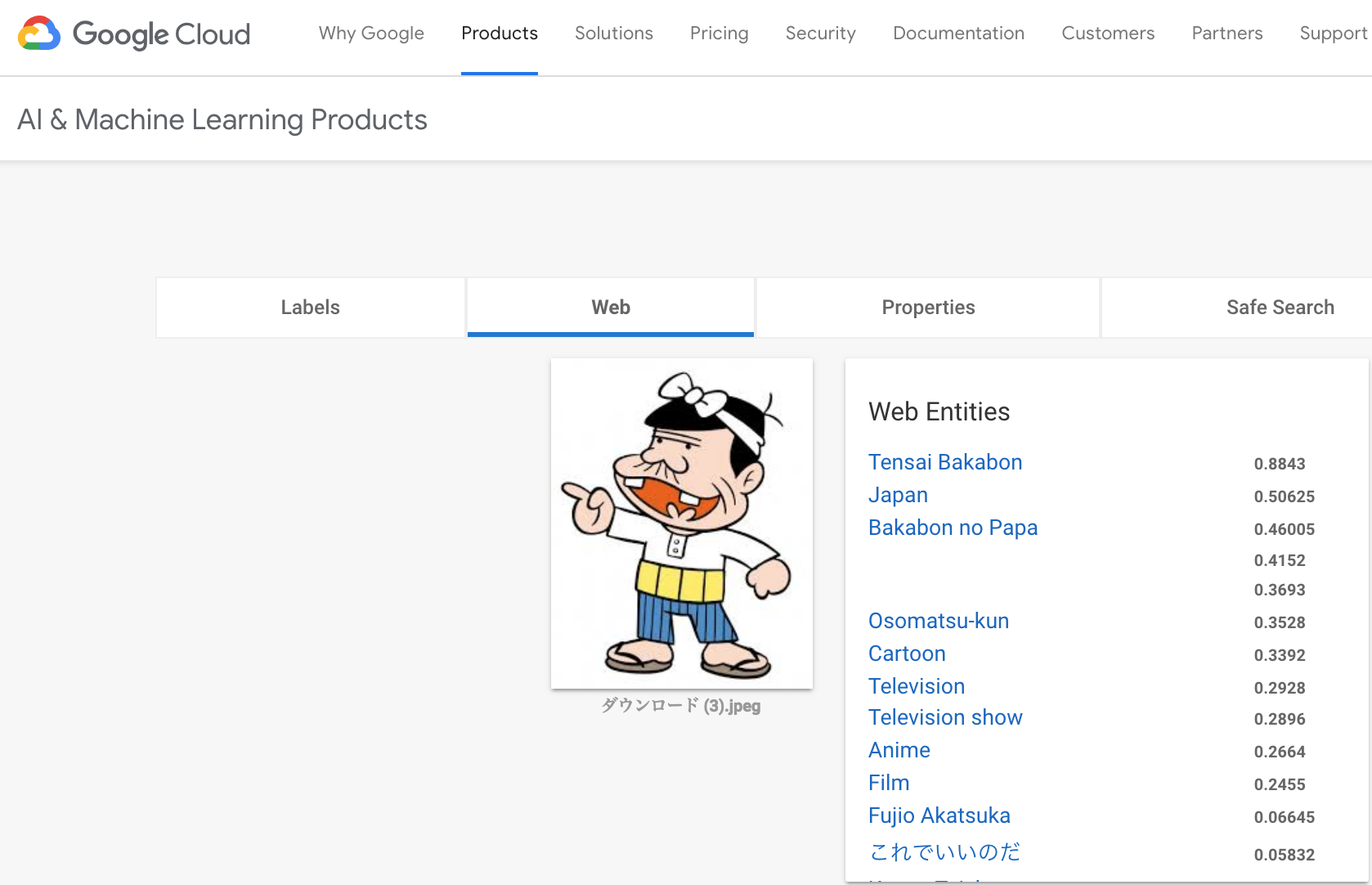Switch to the Properties tab
Screen dimensions: 1372x885
pyautogui.click(x=928, y=308)
